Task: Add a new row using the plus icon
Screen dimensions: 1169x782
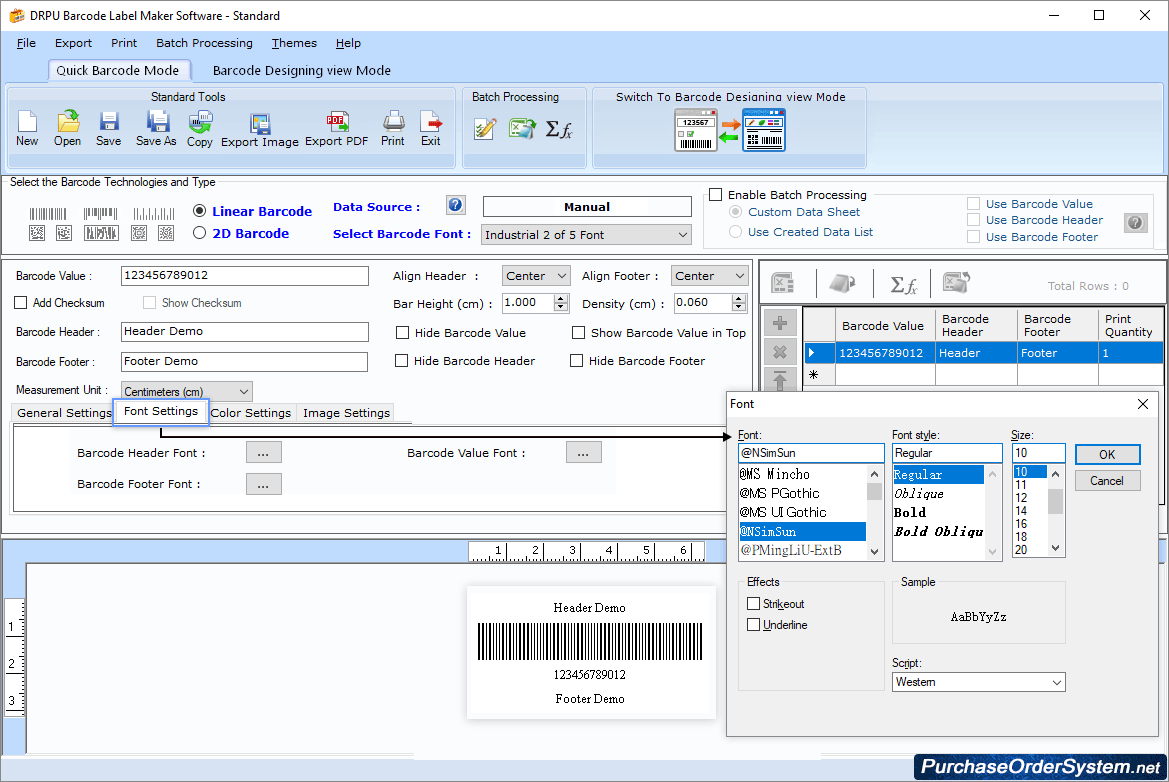Action: click(780, 323)
